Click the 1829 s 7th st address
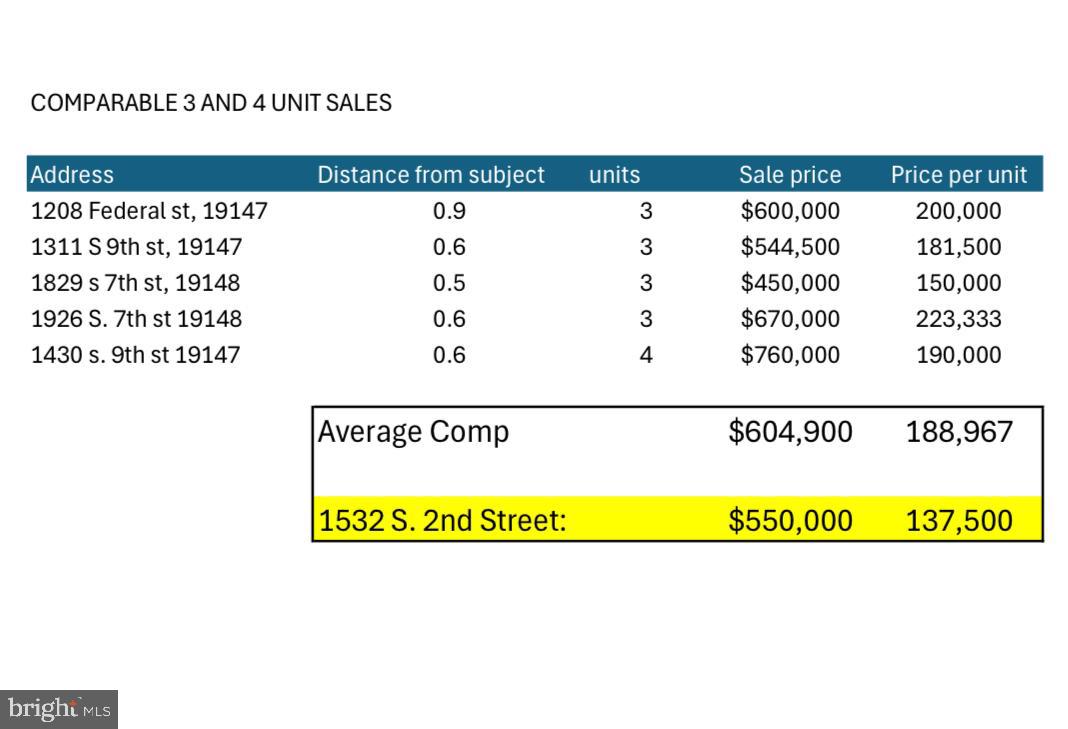The image size is (1068, 729). [135, 283]
